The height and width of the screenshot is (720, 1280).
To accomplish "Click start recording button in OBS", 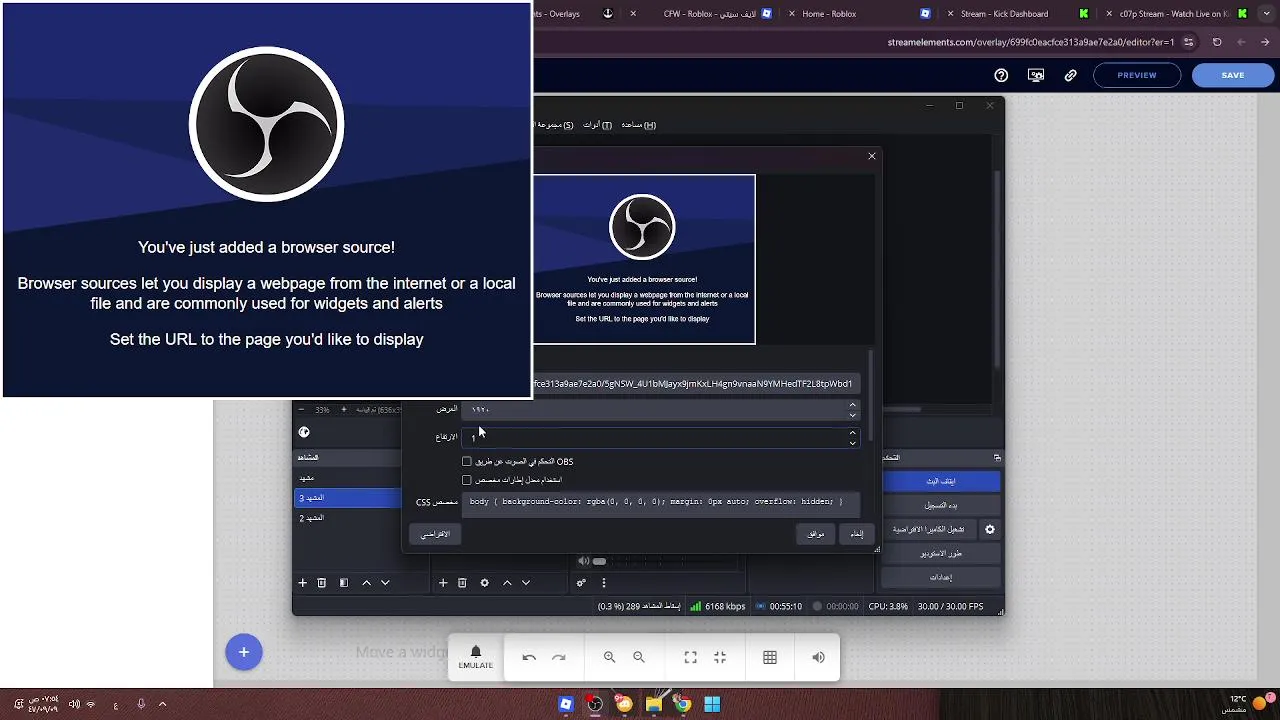I will 940,505.
